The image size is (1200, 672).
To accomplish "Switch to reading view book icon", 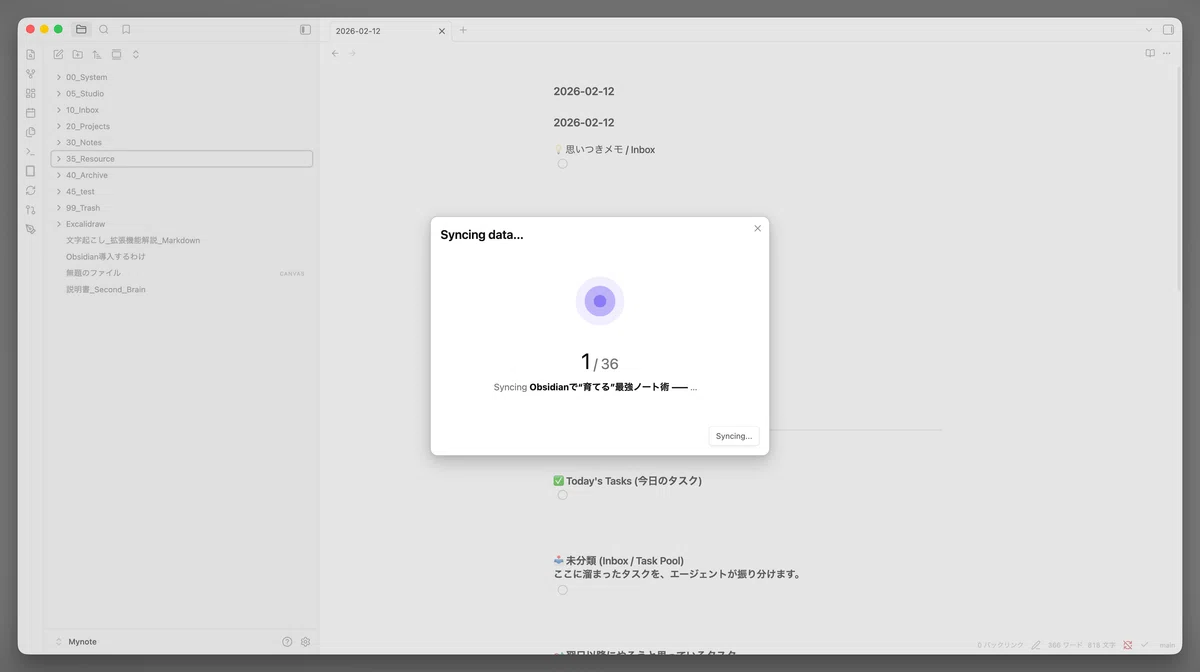I will tap(1150, 53).
